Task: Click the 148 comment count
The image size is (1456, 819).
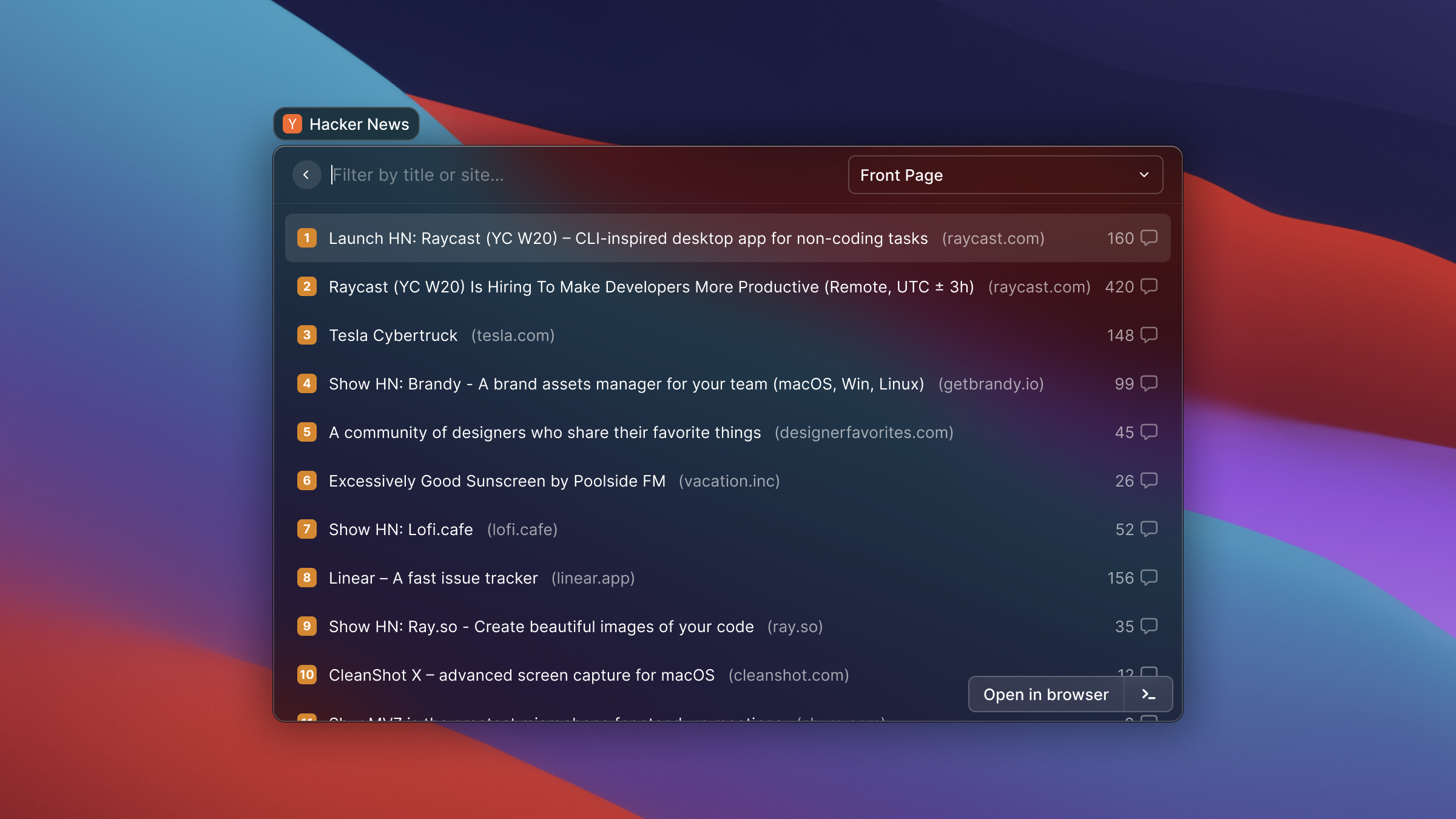Action: (1121, 335)
